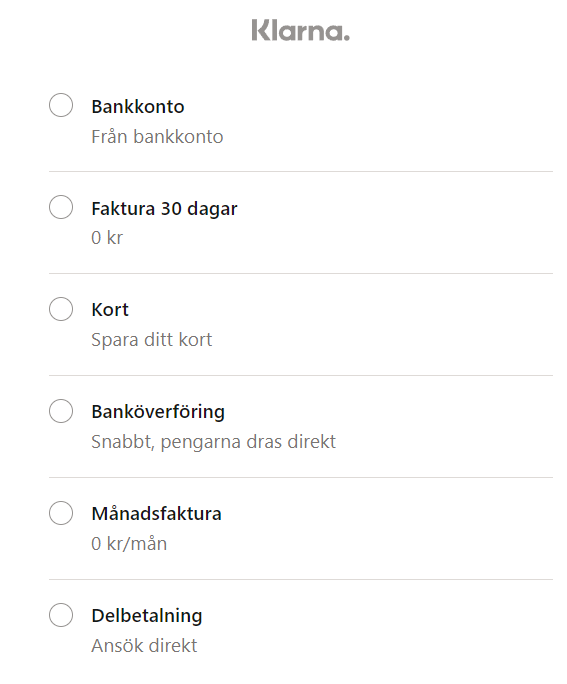Click the 'Spara ditt kort' description
The height and width of the screenshot is (684, 567).
(x=152, y=340)
